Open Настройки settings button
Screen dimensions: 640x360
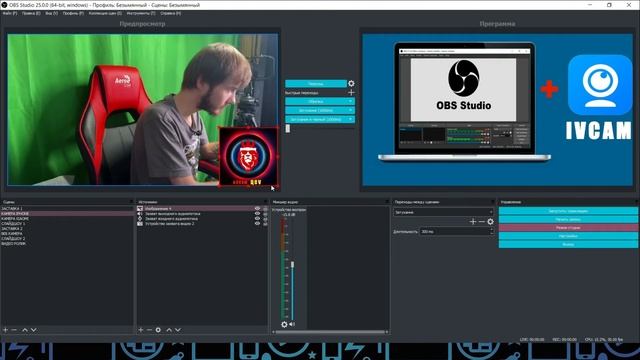(568, 236)
